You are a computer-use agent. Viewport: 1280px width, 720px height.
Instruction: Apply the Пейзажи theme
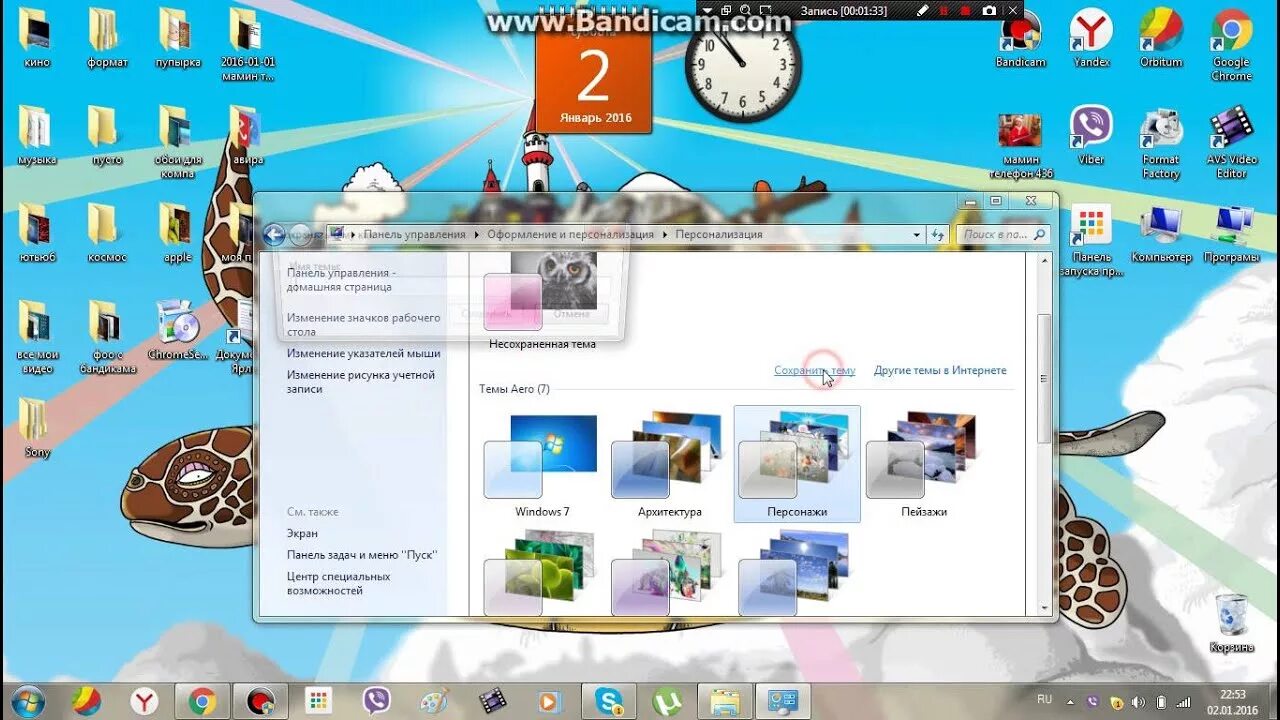(923, 465)
